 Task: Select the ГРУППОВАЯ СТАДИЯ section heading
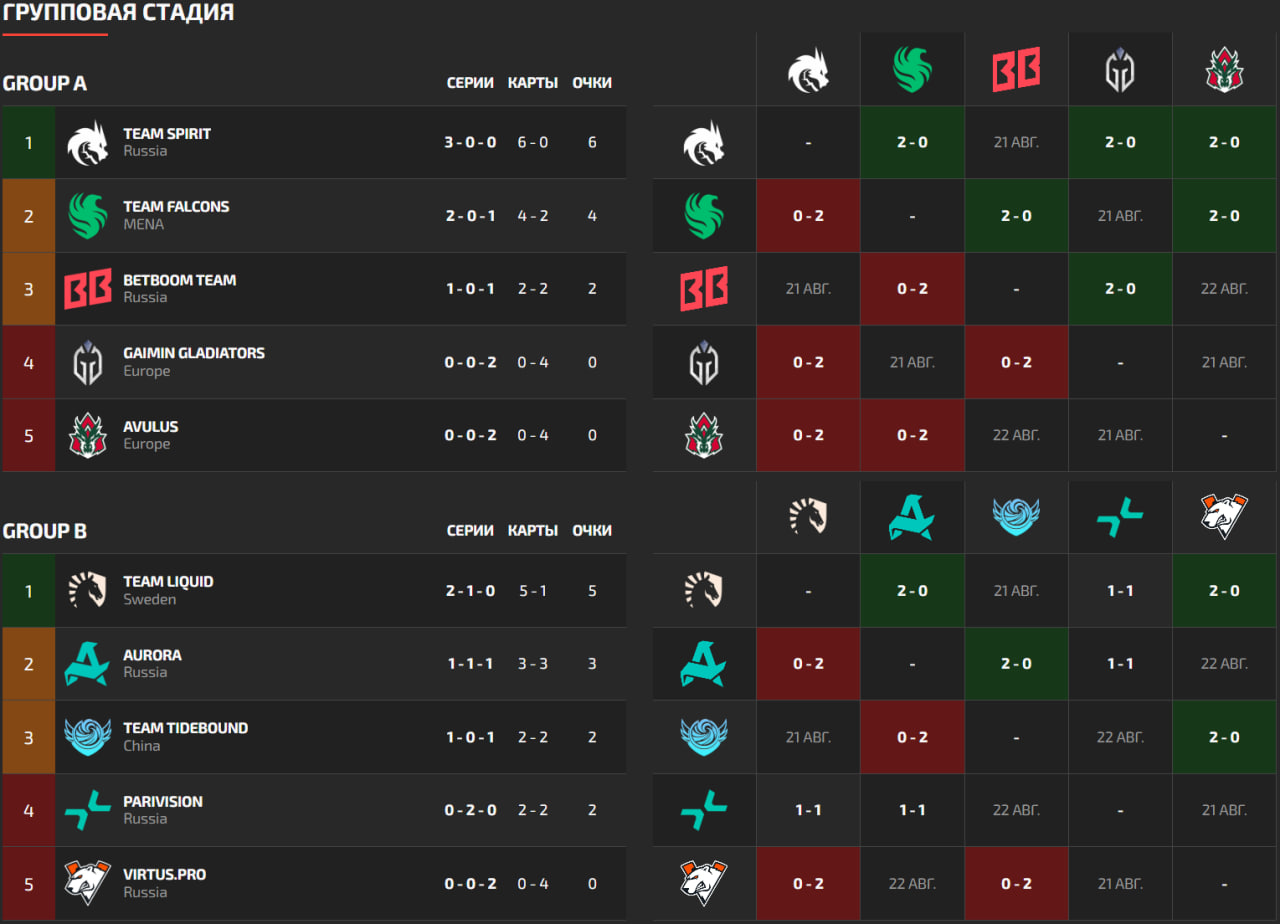point(118,13)
